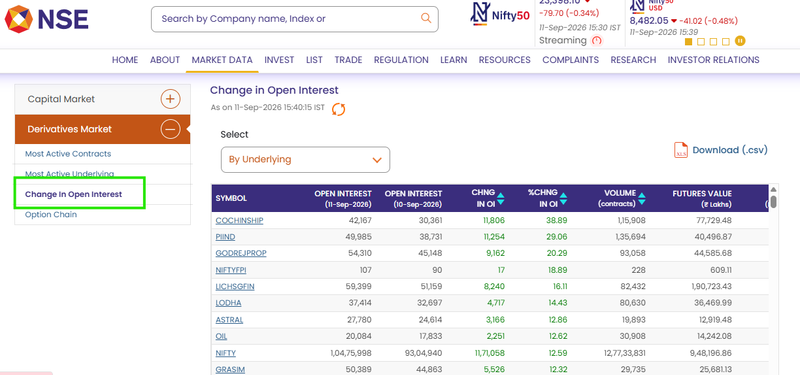Select the fourth carousel indicator square
Viewport: 800px width, 375px height.
click(726, 41)
